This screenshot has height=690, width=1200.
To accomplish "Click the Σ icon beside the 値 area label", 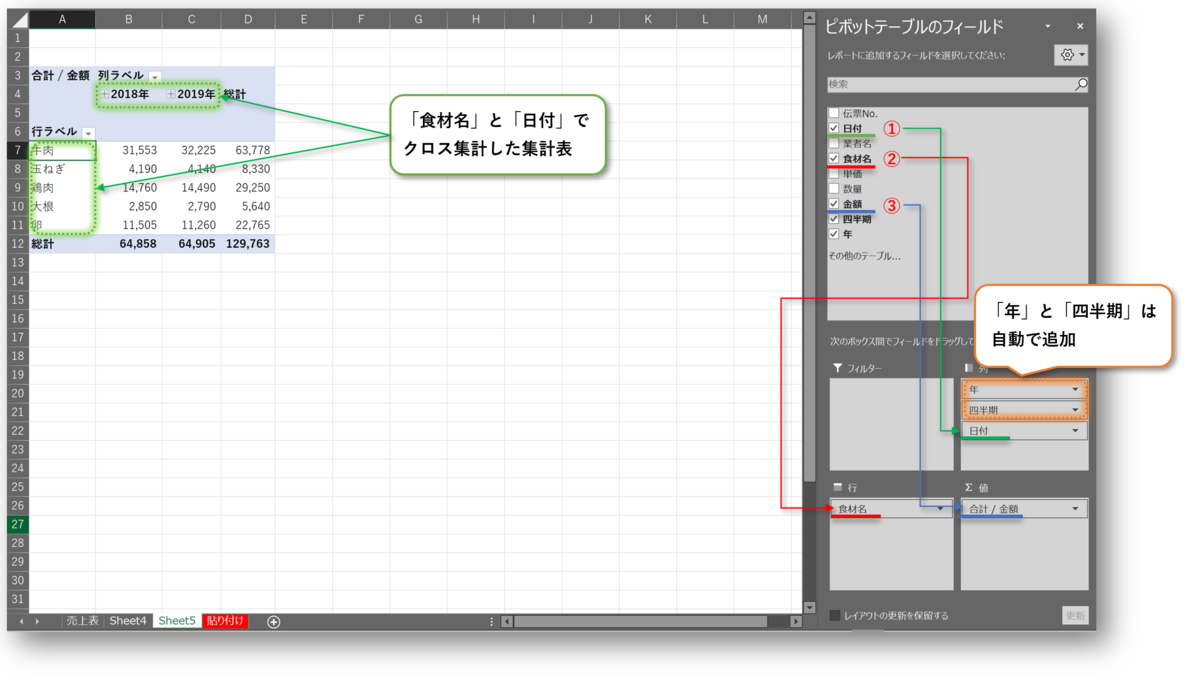I will [x=968, y=486].
